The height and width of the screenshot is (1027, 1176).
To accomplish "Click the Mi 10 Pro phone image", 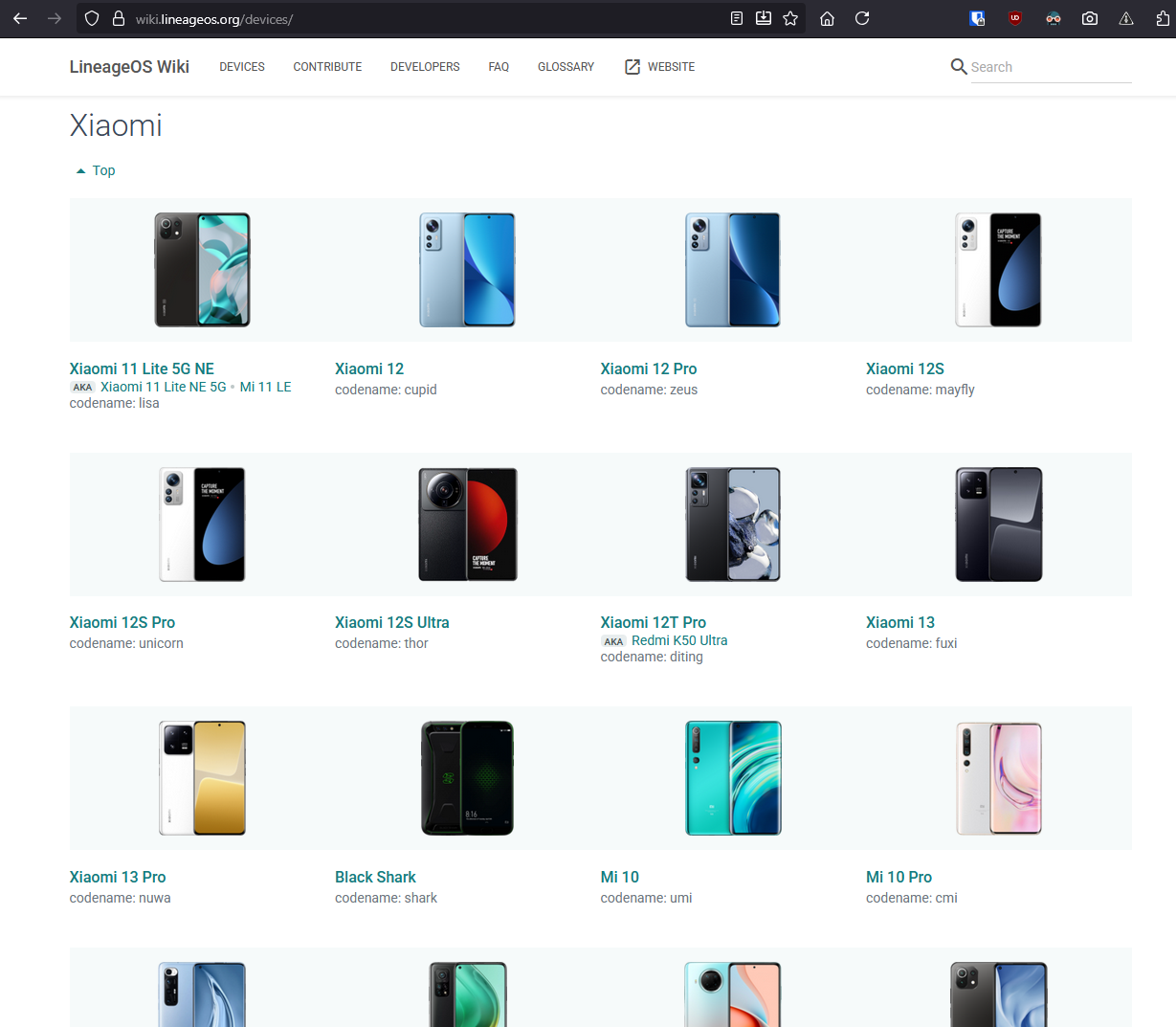I will [x=999, y=778].
